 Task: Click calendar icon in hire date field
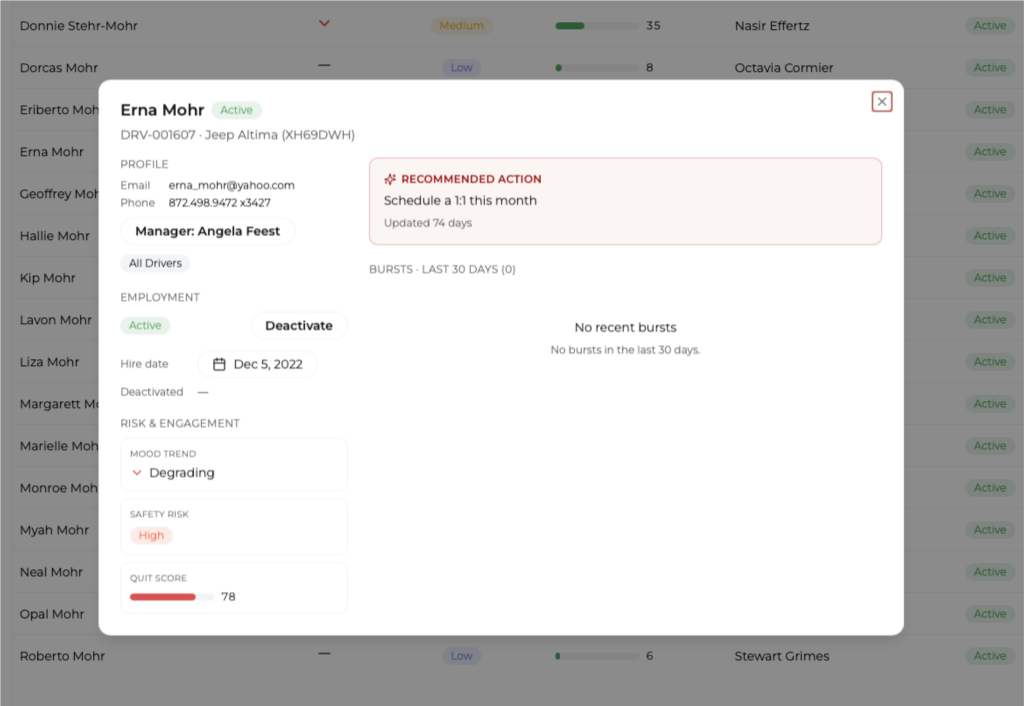tap(219, 364)
